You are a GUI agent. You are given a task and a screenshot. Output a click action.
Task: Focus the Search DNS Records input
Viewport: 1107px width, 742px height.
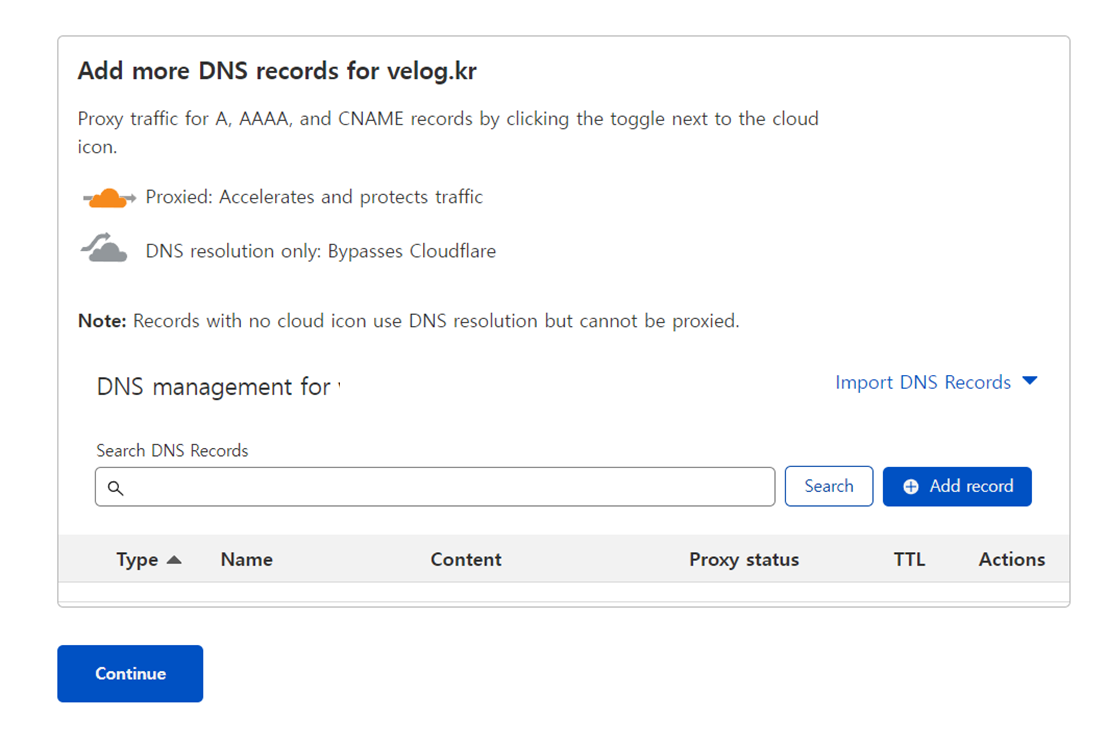click(x=435, y=486)
